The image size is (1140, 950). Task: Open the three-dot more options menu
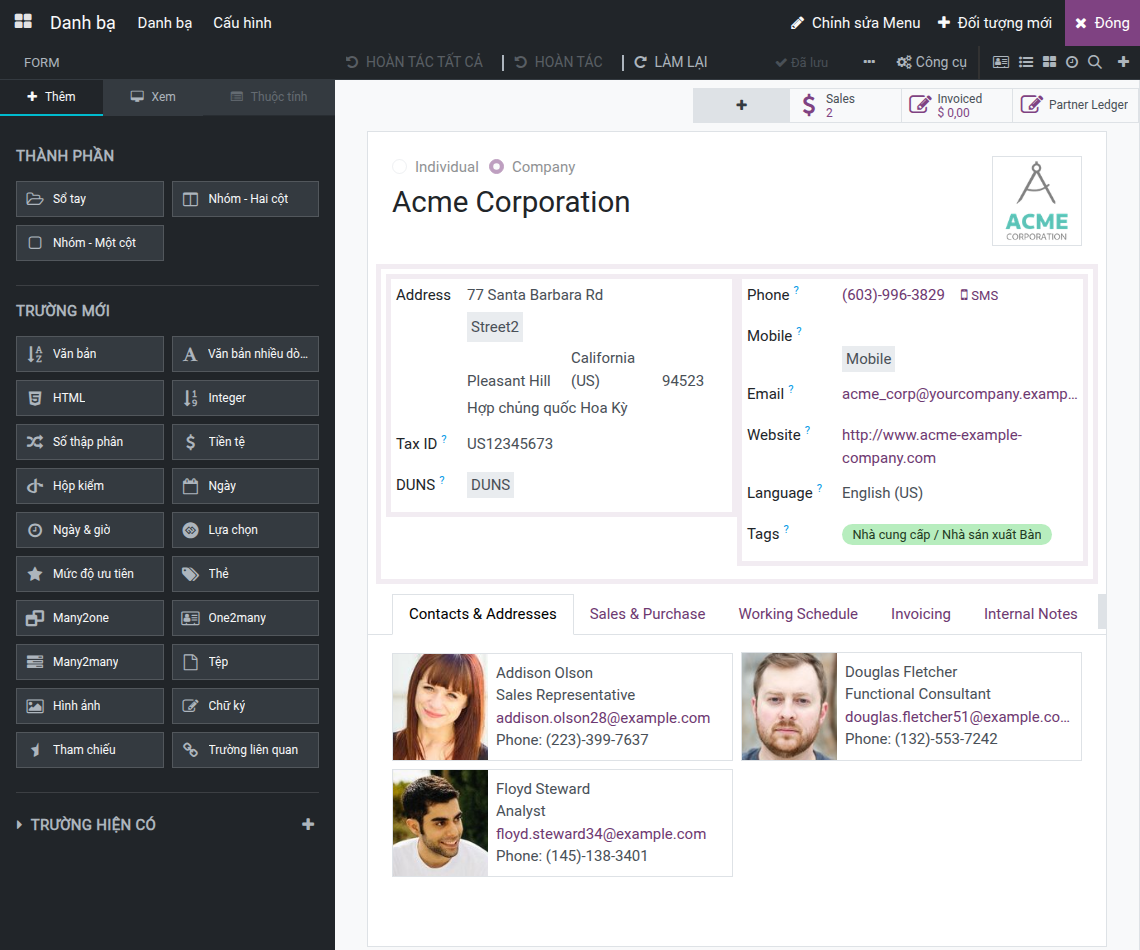pyautogui.click(x=869, y=63)
